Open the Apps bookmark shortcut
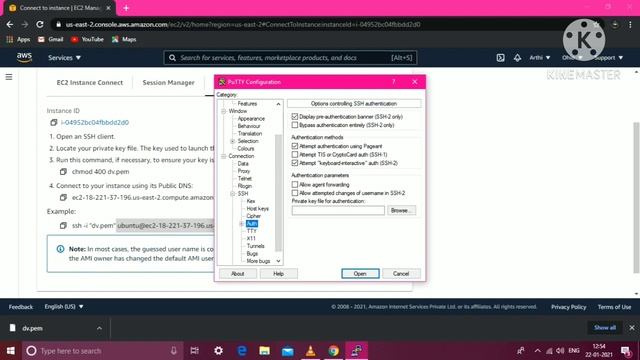The height and width of the screenshot is (360, 640). (x=18, y=39)
